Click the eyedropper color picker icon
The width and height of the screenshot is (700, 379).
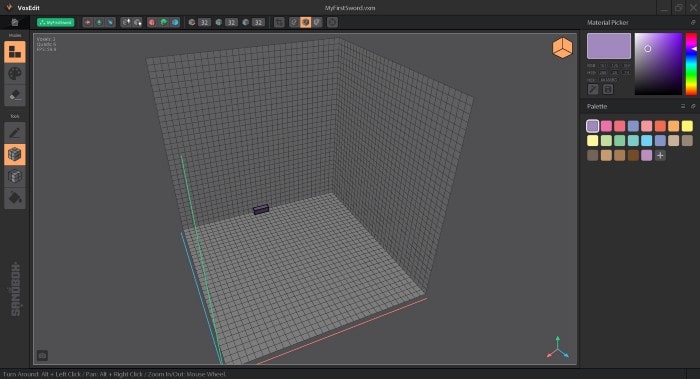[593, 89]
